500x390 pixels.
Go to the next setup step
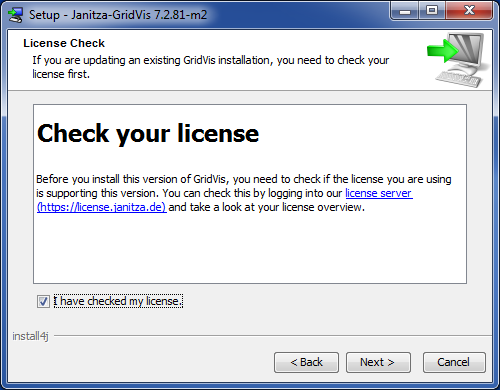[378, 362]
